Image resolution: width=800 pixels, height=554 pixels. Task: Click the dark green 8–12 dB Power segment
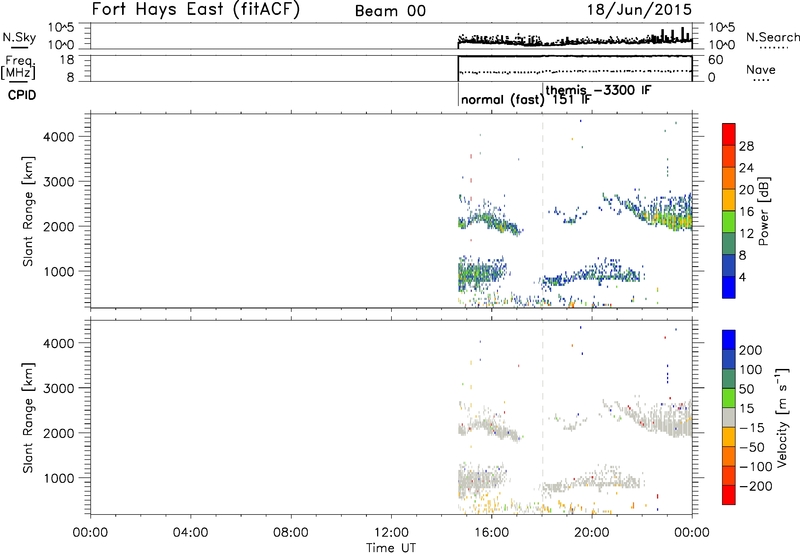click(729, 243)
